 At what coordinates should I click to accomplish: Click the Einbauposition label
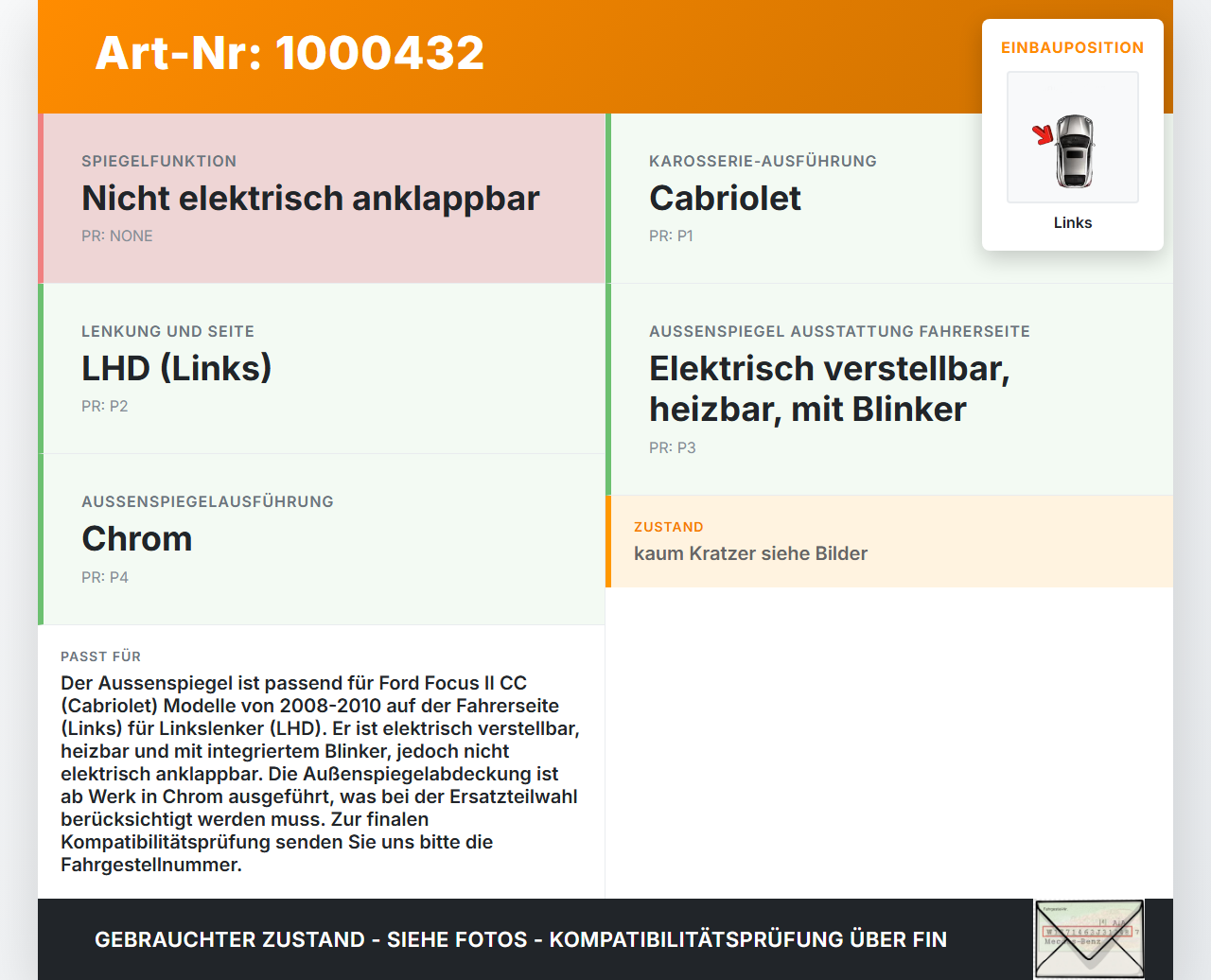click(1073, 47)
